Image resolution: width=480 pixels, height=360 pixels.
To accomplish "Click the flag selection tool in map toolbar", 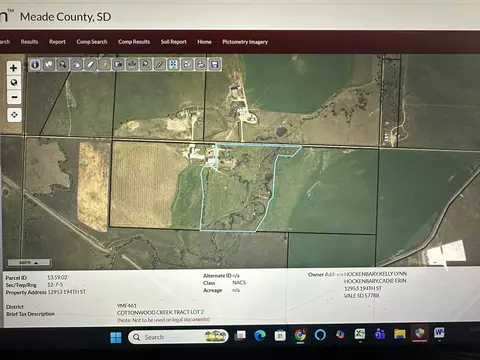I will [49, 64].
